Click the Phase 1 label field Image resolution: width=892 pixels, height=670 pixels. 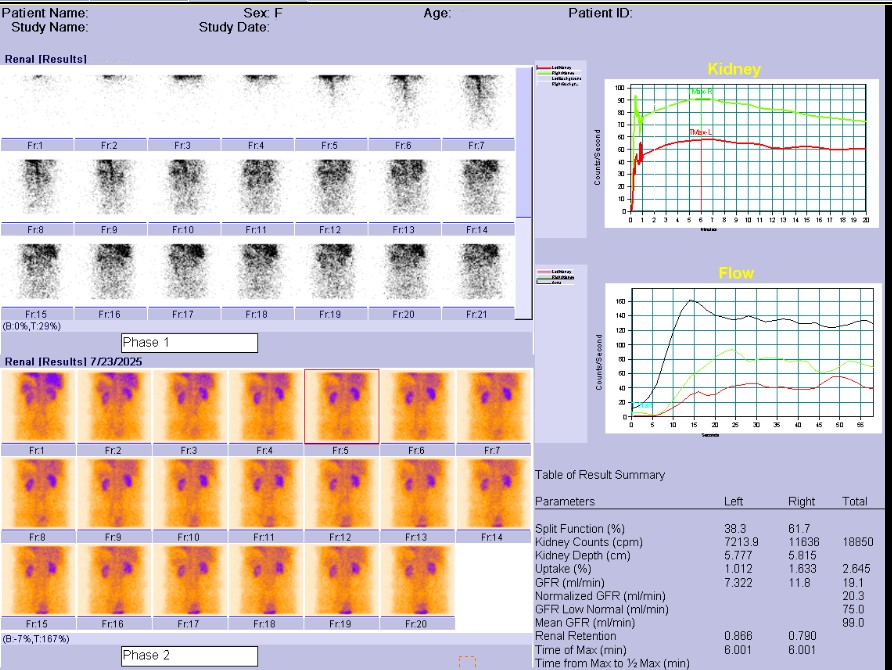tap(189, 343)
